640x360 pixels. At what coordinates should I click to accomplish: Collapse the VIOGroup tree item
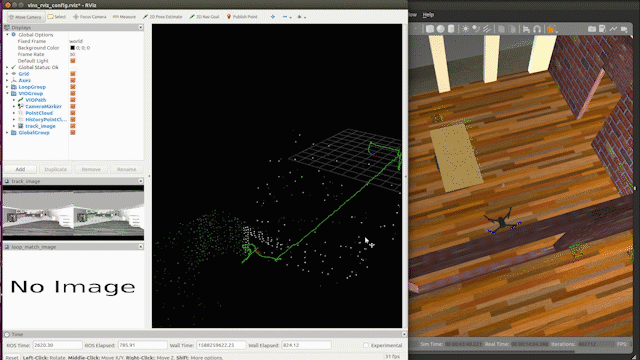(7, 93)
